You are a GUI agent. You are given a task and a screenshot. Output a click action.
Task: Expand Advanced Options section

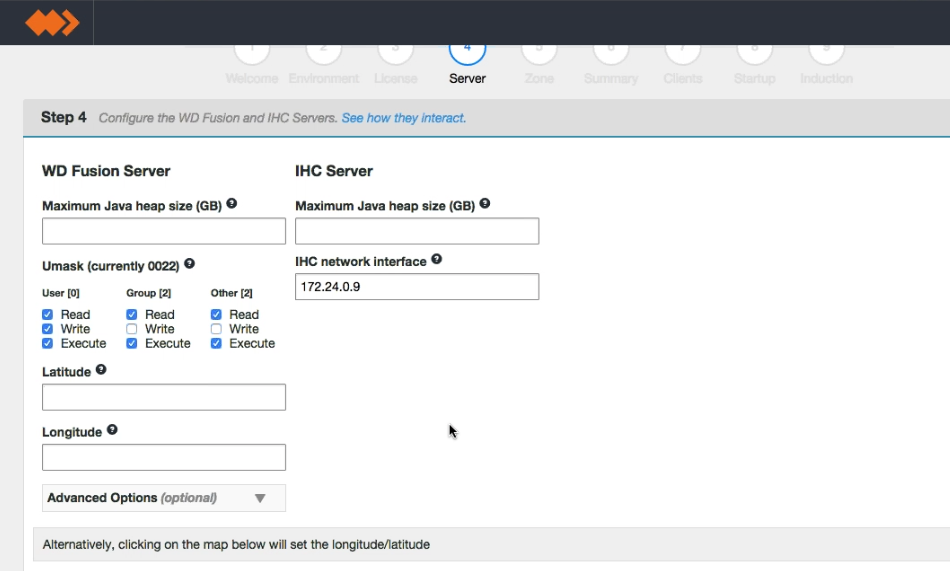(164, 498)
